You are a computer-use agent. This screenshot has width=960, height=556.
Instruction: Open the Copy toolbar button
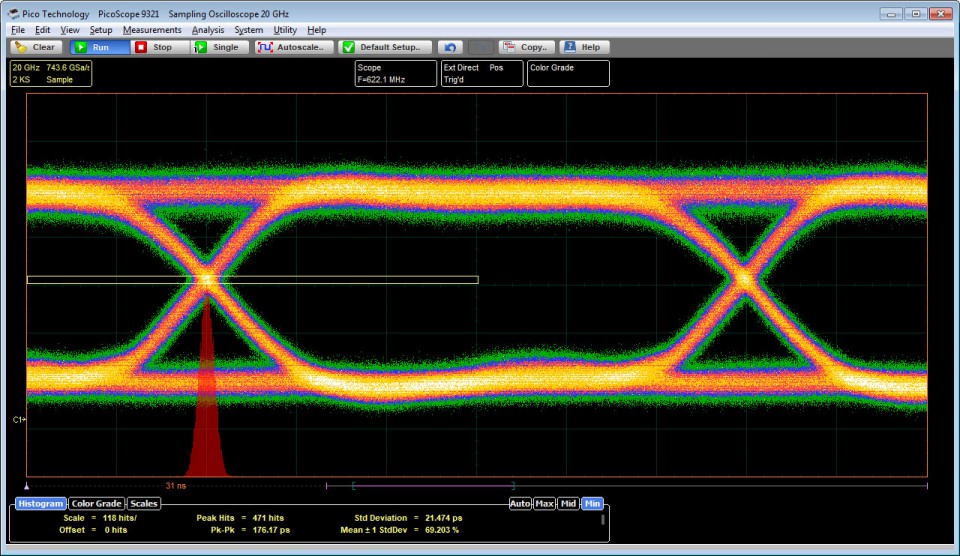pos(526,47)
